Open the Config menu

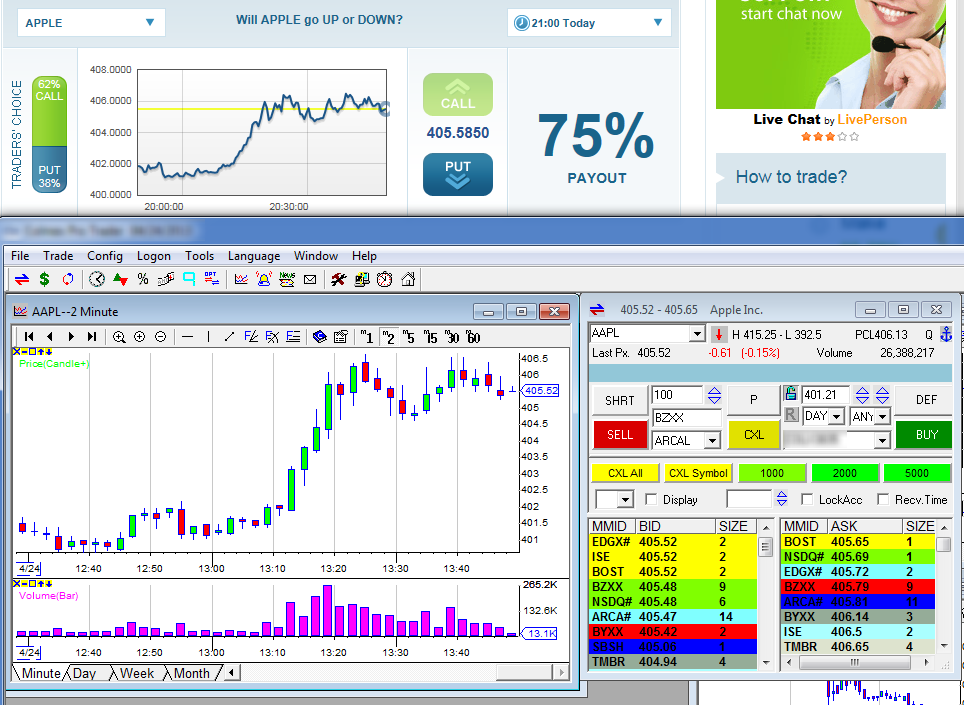click(x=105, y=256)
